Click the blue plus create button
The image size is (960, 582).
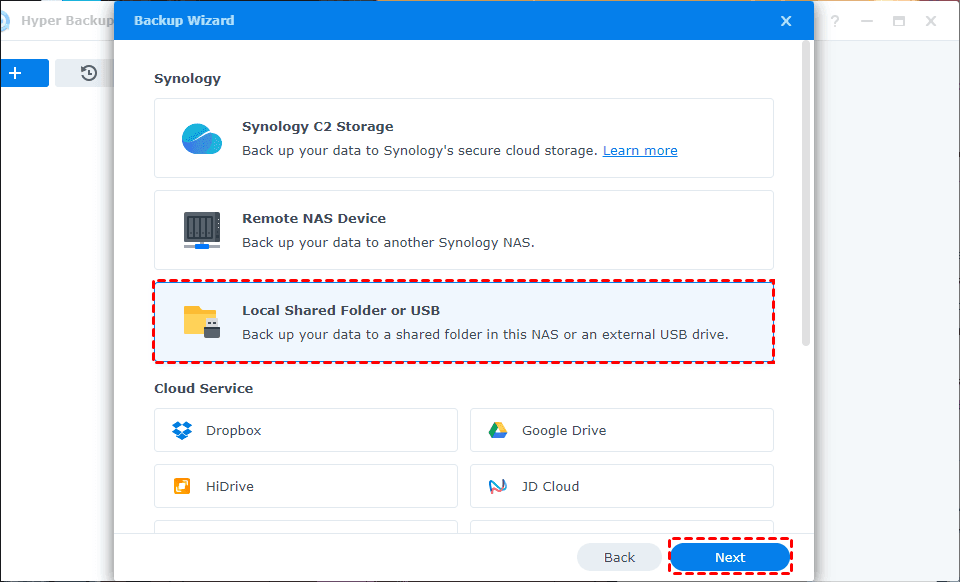(16, 73)
